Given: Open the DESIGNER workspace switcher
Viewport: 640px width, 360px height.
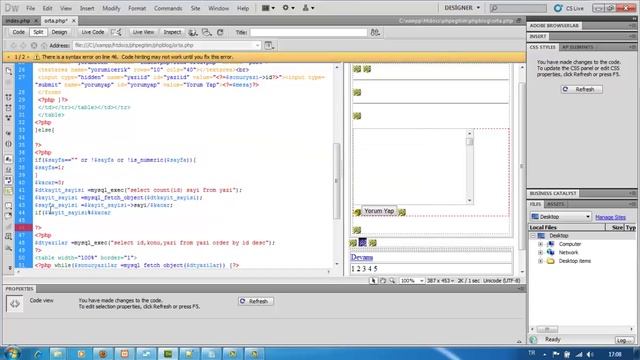Looking at the screenshot, I should click(x=462, y=8).
